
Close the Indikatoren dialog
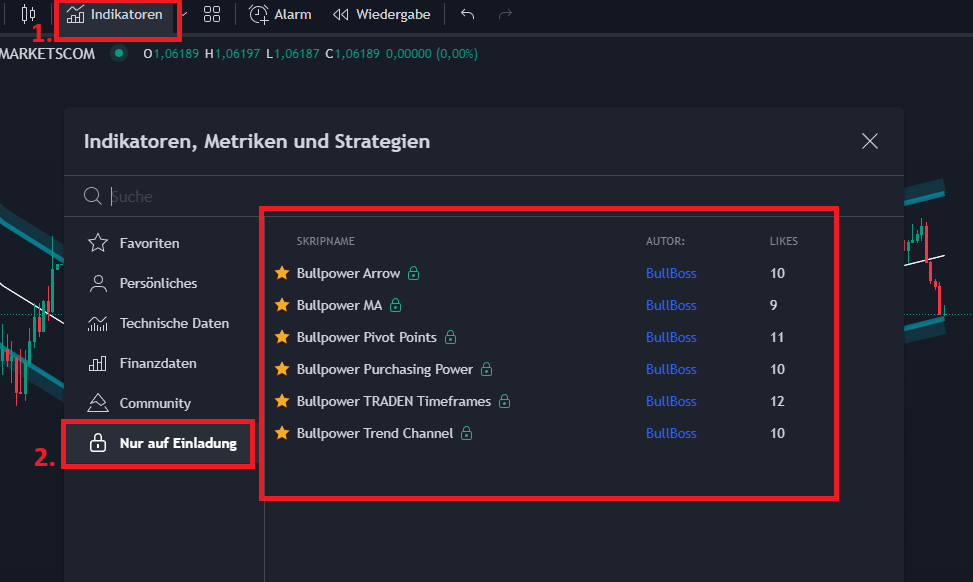pos(869,141)
